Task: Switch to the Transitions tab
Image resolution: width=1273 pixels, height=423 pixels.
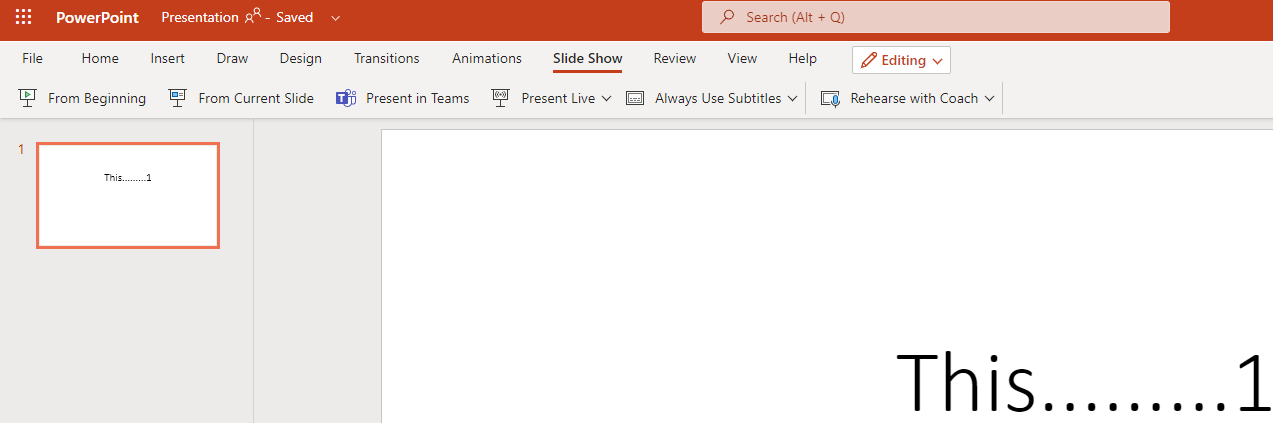Action: point(387,58)
